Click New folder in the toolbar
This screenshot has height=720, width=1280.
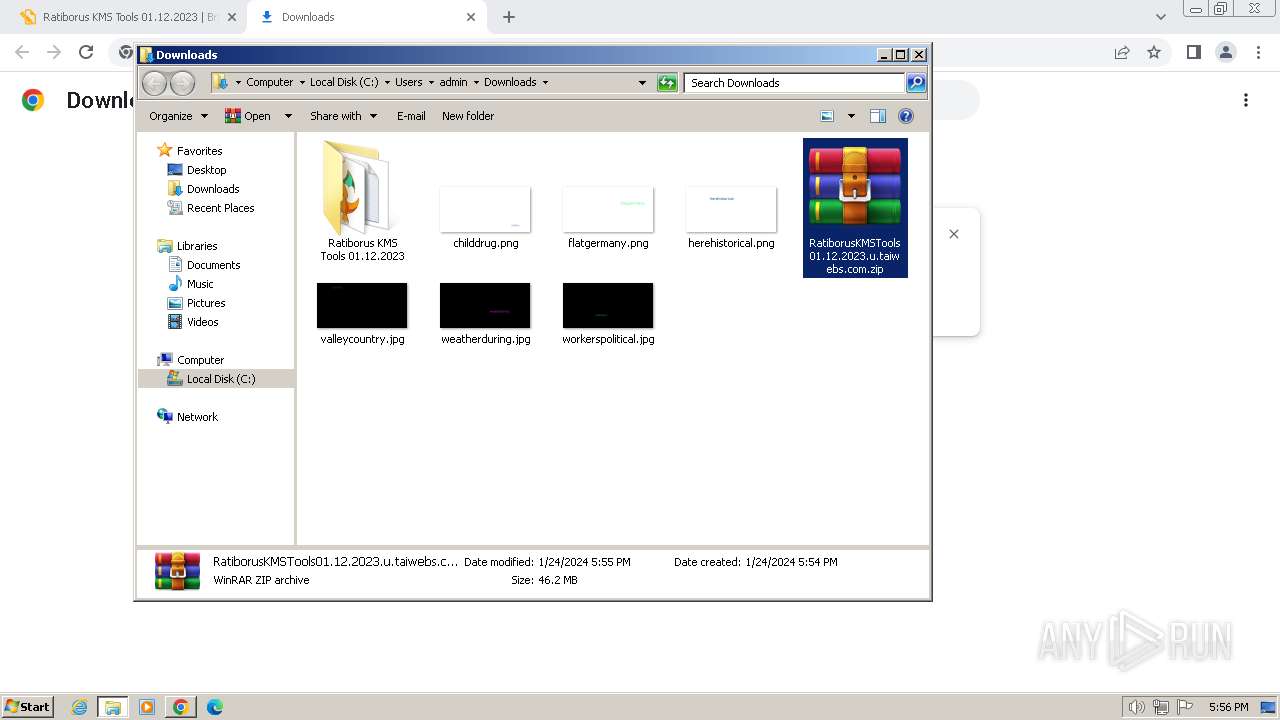468,116
